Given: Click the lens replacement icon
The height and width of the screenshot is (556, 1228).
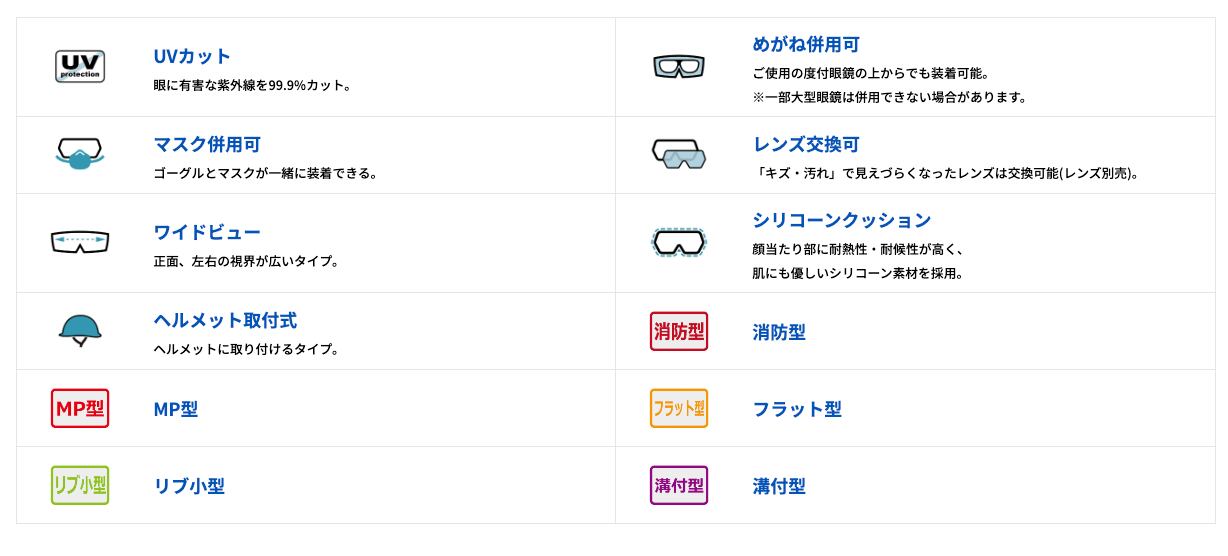Looking at the screenshot, I should [x=679, y=154].
